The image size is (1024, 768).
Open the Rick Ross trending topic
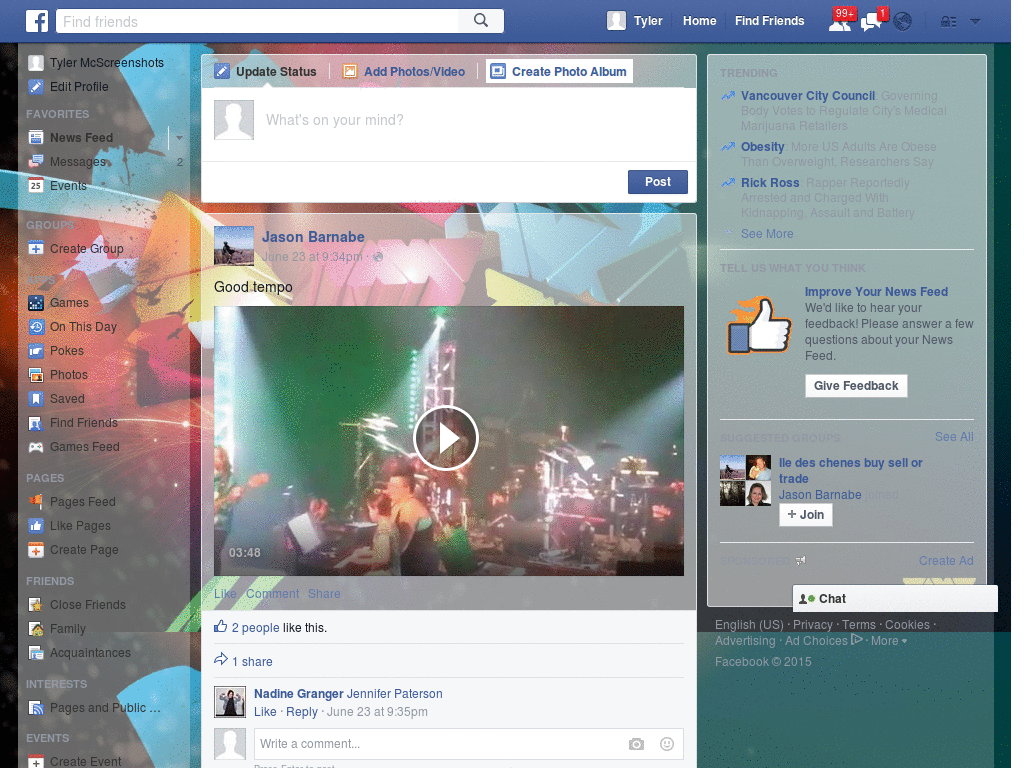point(770,183)
